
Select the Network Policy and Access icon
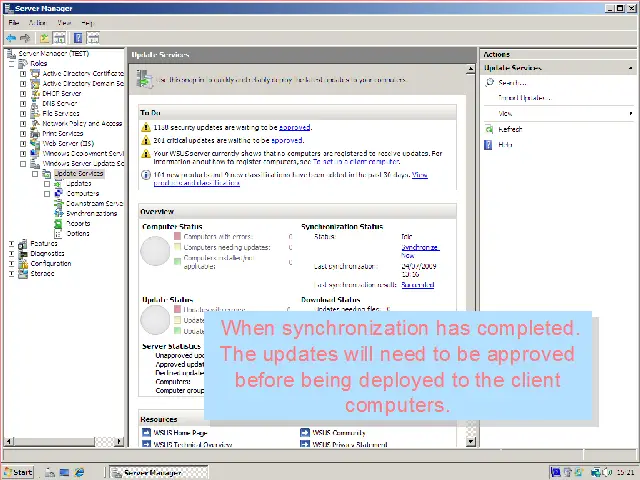tap(35, 123)
